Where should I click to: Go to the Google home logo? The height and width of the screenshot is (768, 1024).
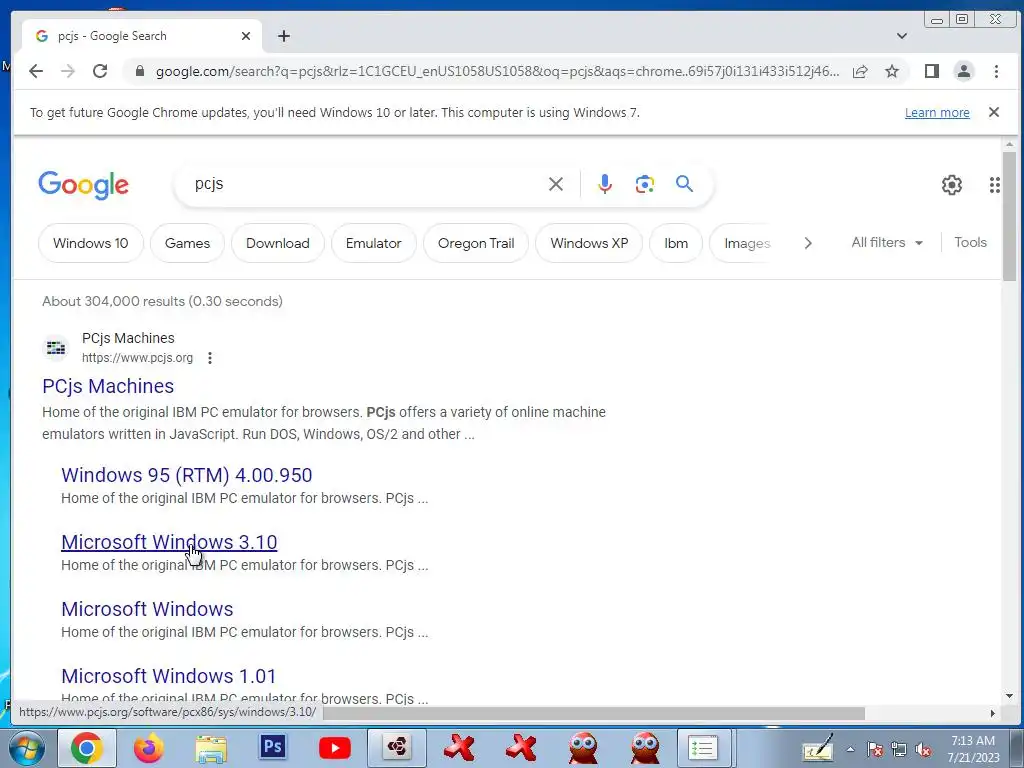84,185
